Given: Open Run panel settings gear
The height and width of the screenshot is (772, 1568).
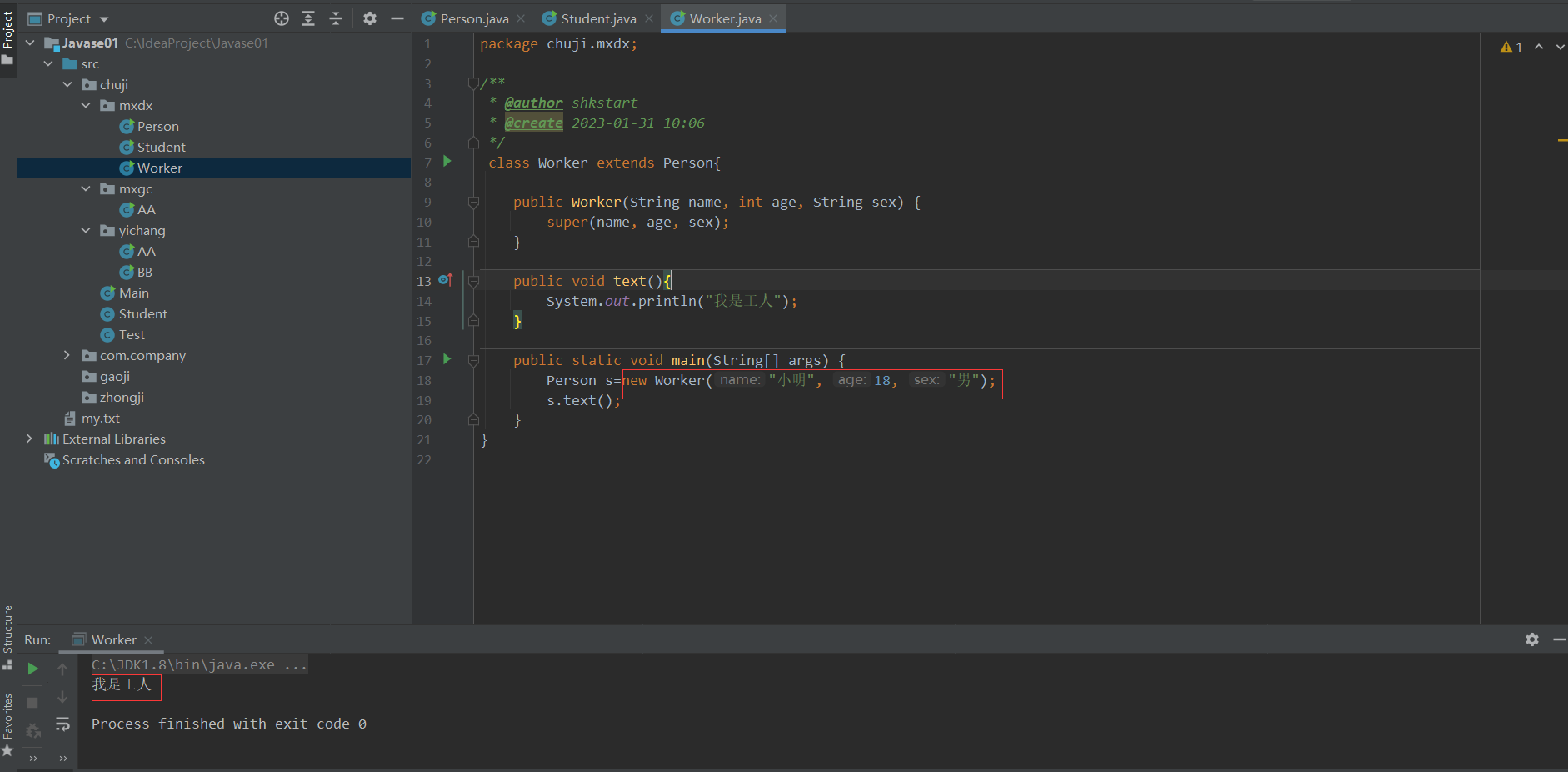Looking at the screenshot, I should (1532, 639).
